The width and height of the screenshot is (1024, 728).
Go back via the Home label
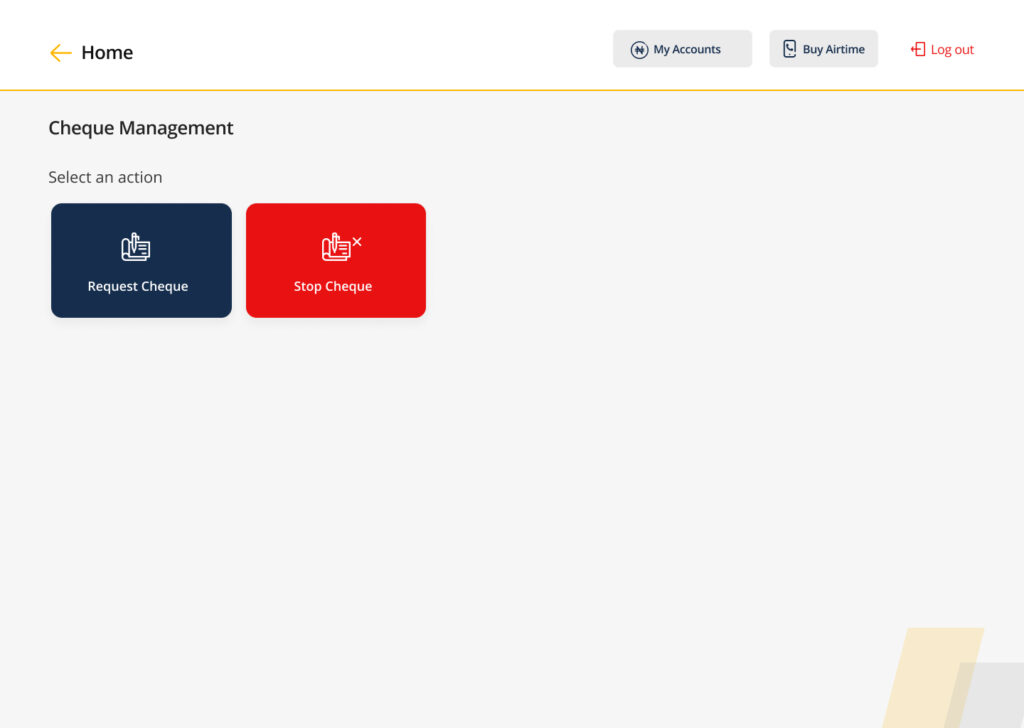pyautogui.click(x=106, y=52)
